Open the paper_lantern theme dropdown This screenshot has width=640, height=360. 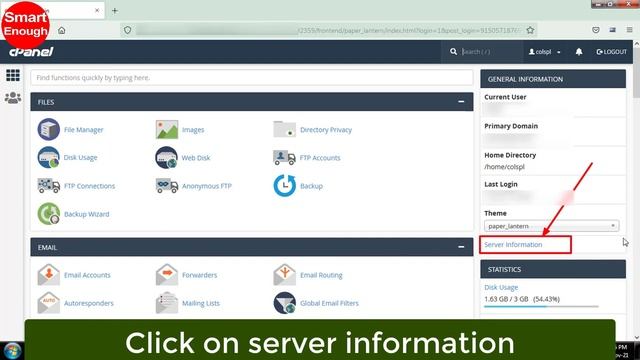[551, 226]
